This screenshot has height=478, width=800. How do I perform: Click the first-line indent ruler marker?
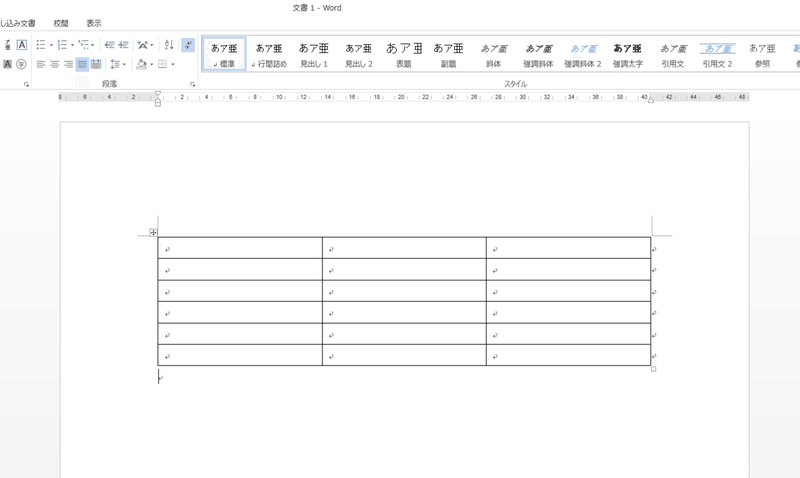[158, 93]
